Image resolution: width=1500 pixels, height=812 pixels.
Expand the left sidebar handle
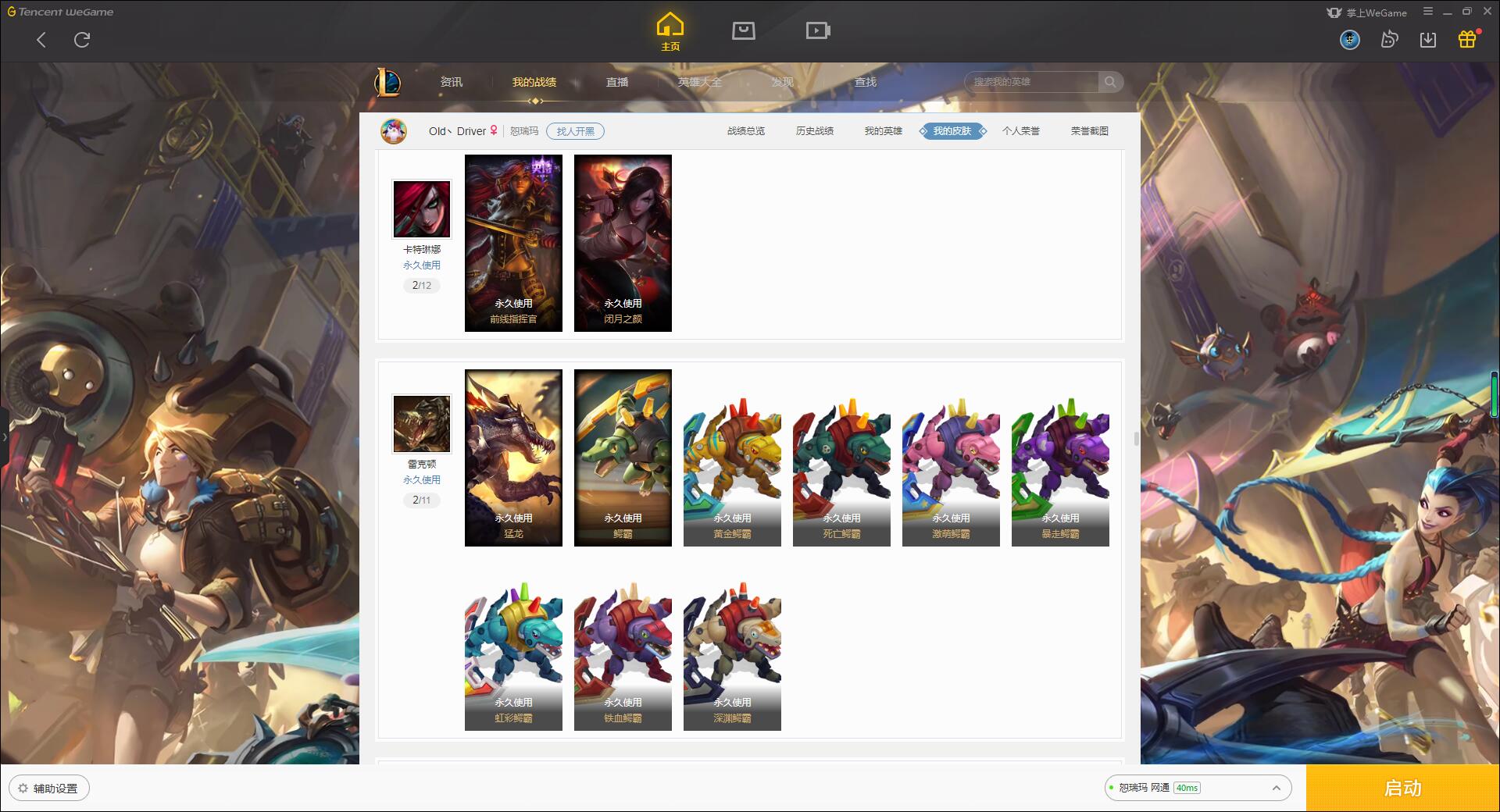point(4,437)
